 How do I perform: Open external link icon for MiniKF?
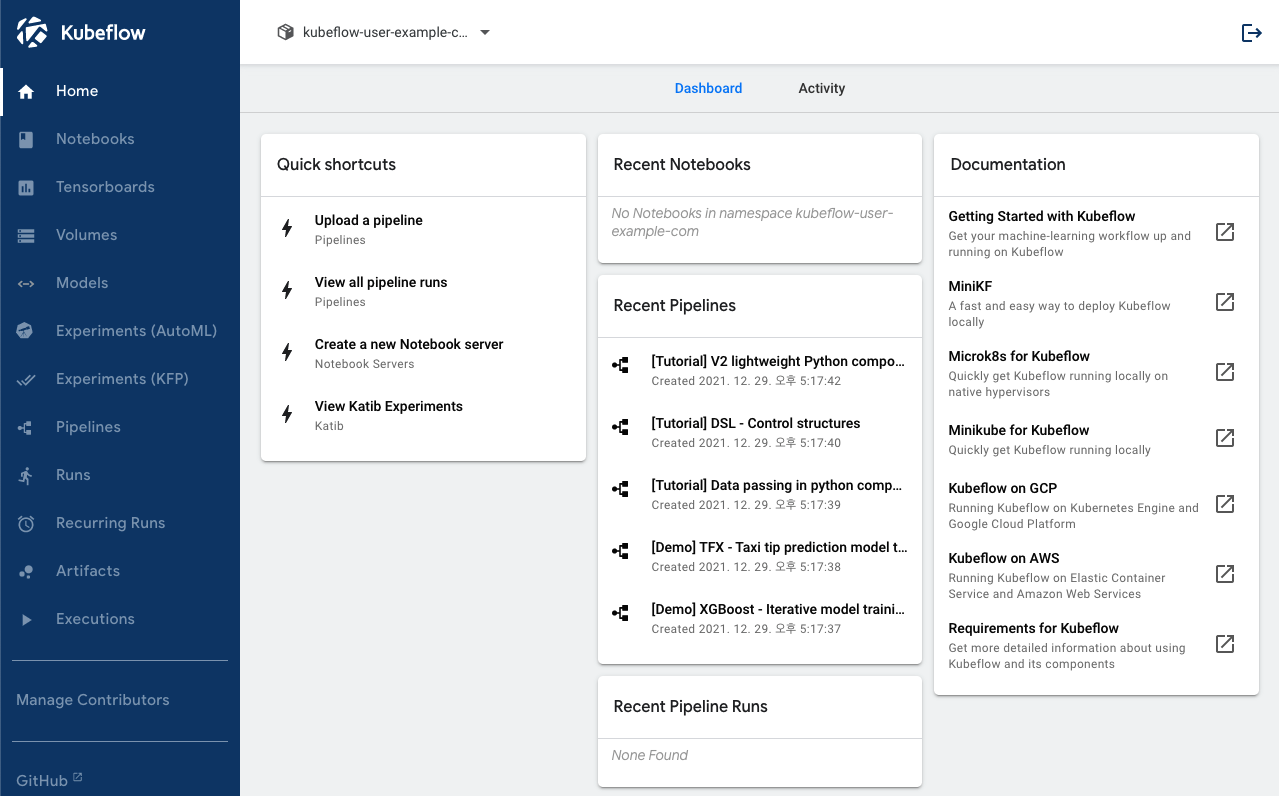point(1224,302)
